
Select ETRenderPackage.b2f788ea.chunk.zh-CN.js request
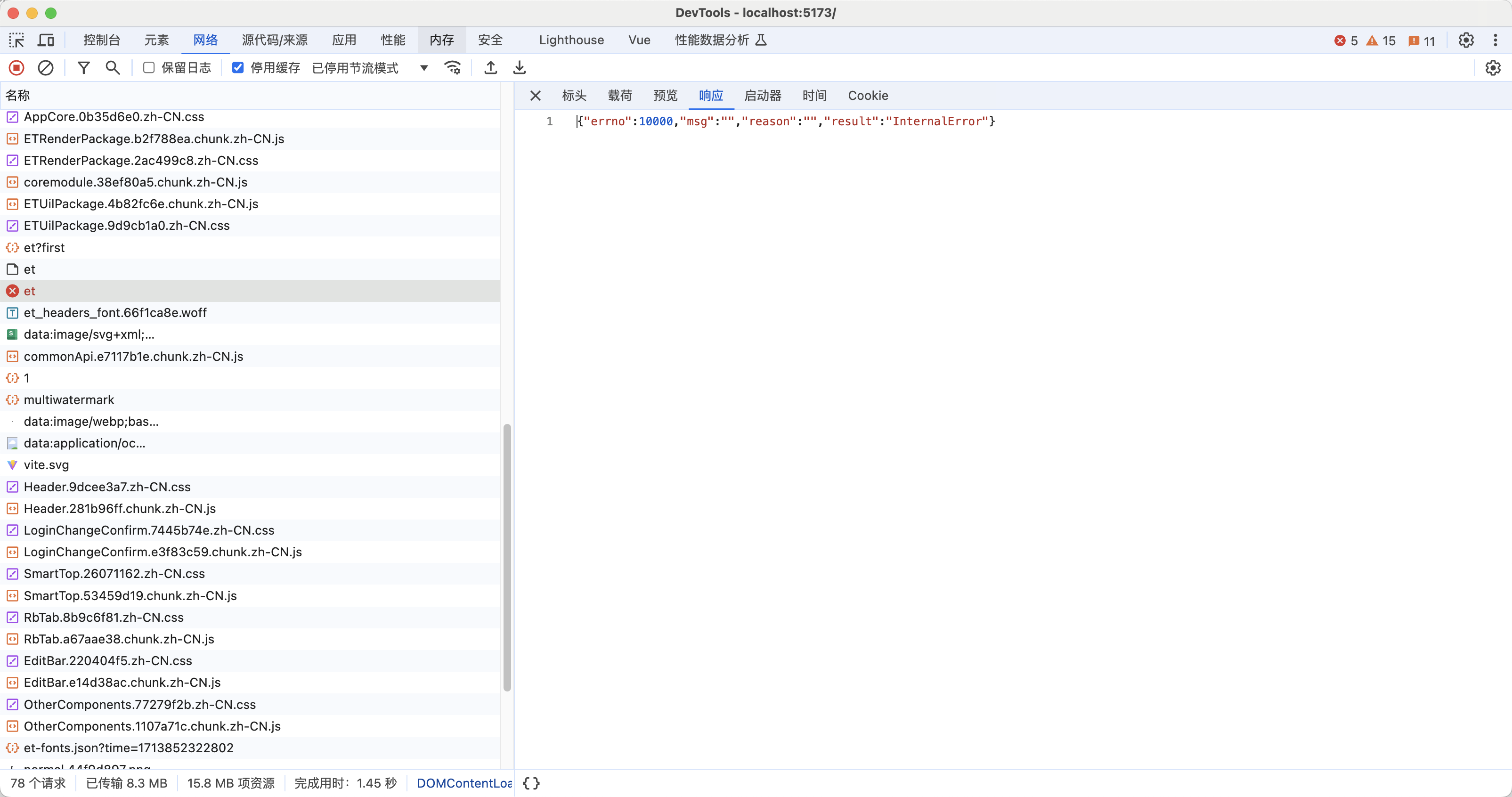[x=250, y=138]
